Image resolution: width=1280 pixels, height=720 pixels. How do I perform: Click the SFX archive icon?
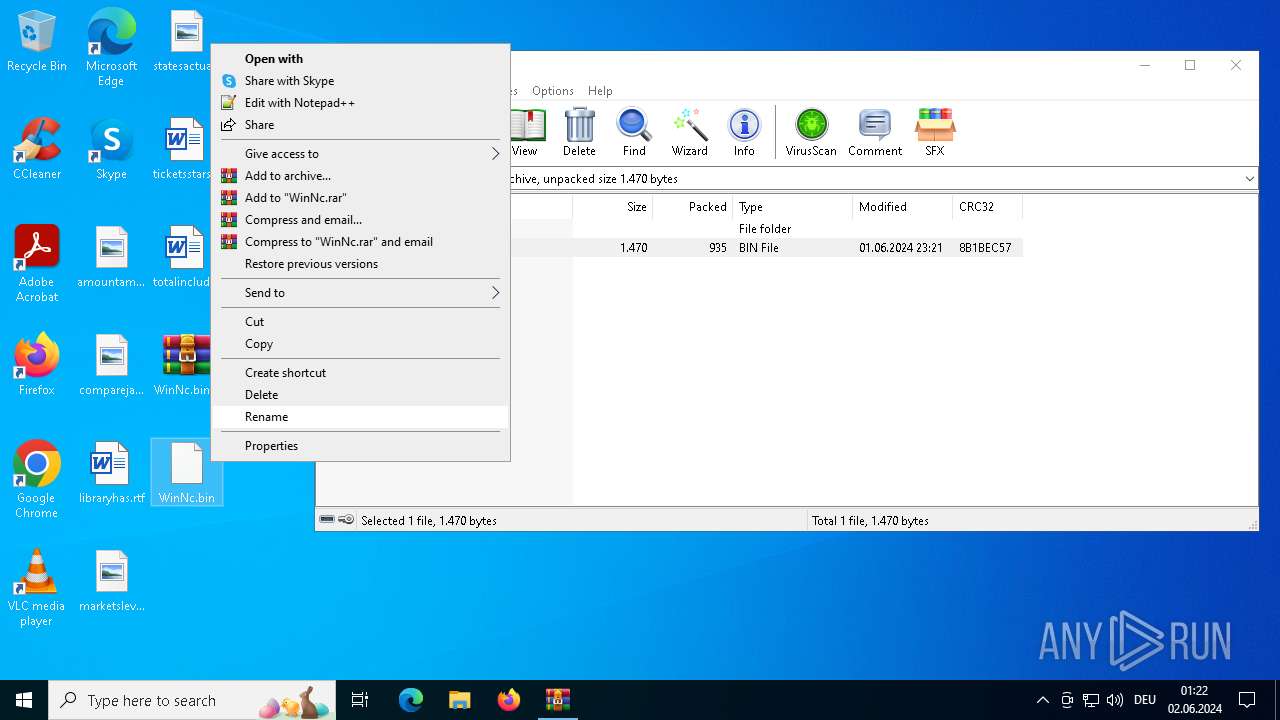click(935, 132)
